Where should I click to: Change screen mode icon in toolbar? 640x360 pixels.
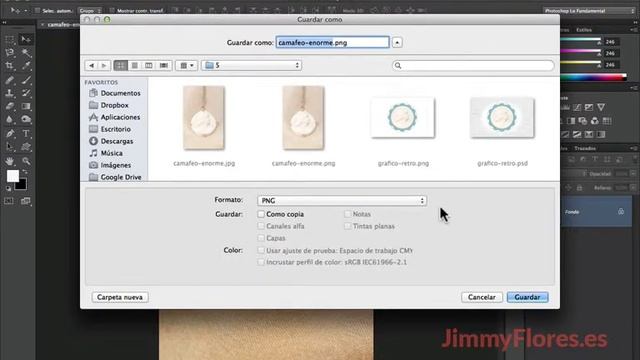pos(26,201)
